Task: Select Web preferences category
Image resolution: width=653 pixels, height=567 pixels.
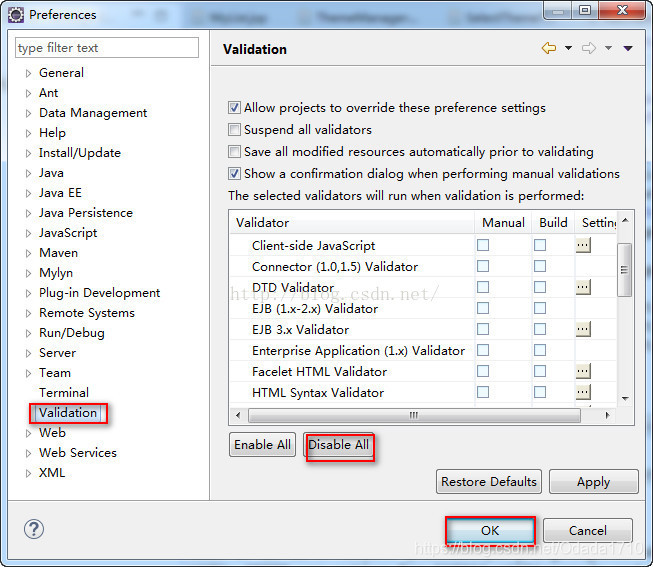Action: 52,433
